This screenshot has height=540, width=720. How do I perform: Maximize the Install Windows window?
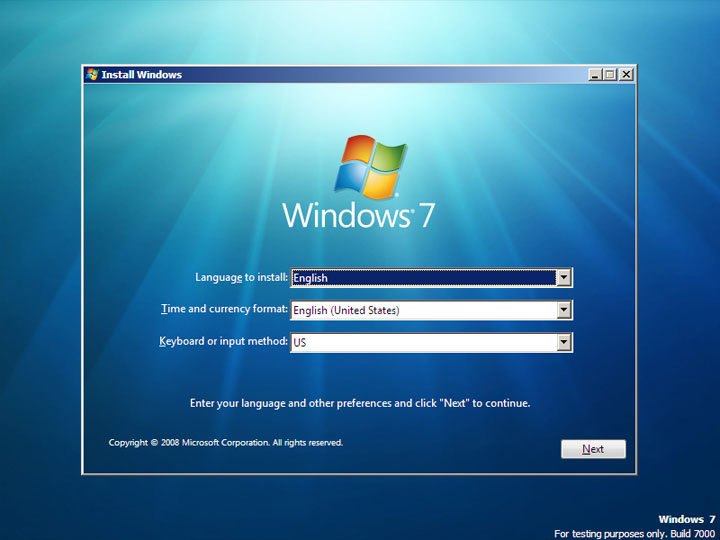click(610, 74)
